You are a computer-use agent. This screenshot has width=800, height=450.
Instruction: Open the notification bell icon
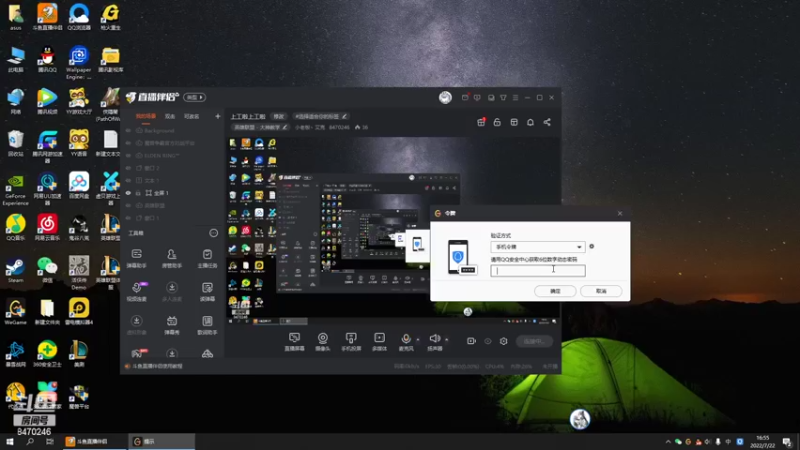530,122
